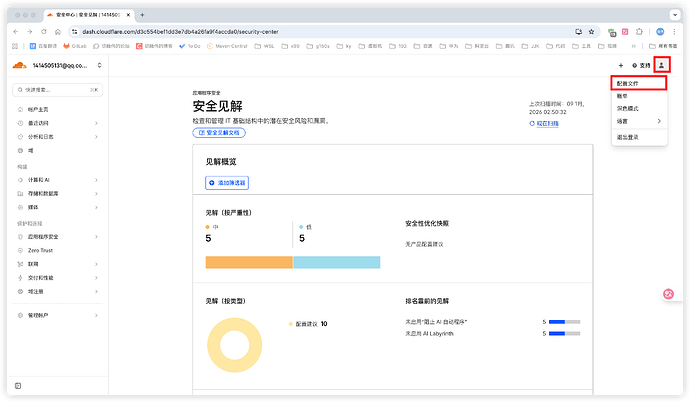
Task: Choose 退出登录 from the user menu
Action: tap(629, 138)
